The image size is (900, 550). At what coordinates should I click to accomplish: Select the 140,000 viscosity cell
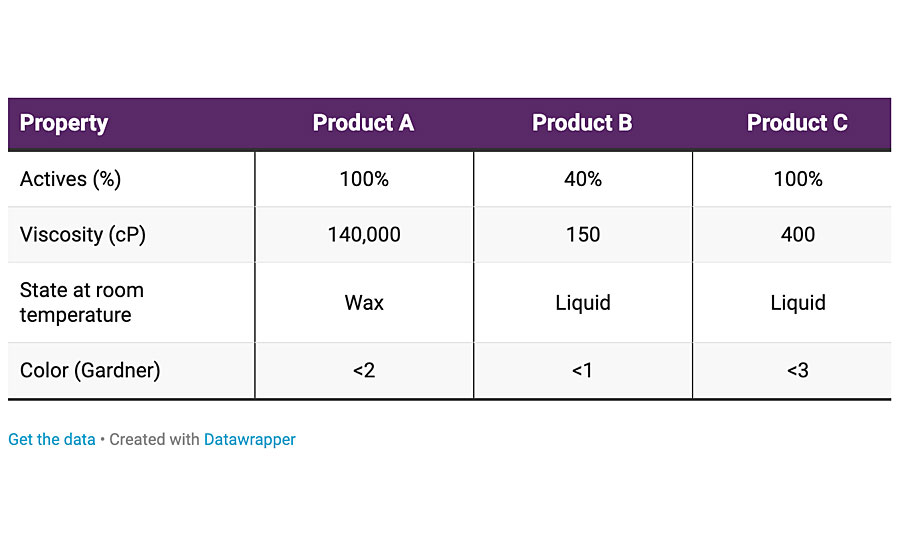point(364,235)
